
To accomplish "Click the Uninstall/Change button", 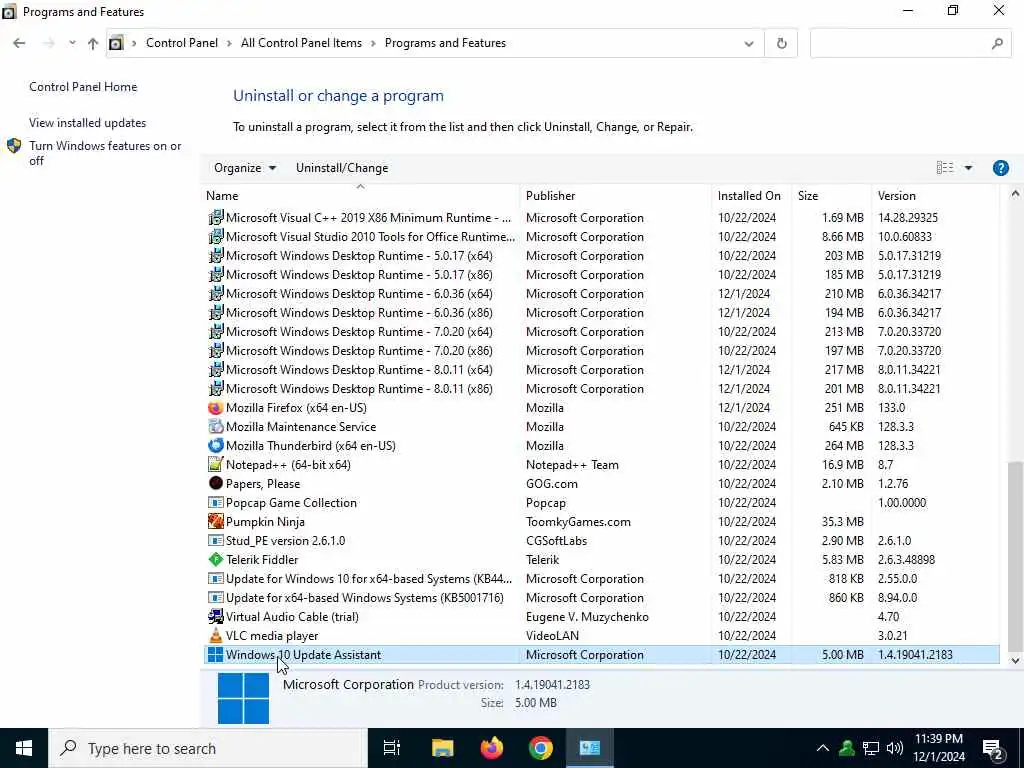I will click(x=342, y=168).
